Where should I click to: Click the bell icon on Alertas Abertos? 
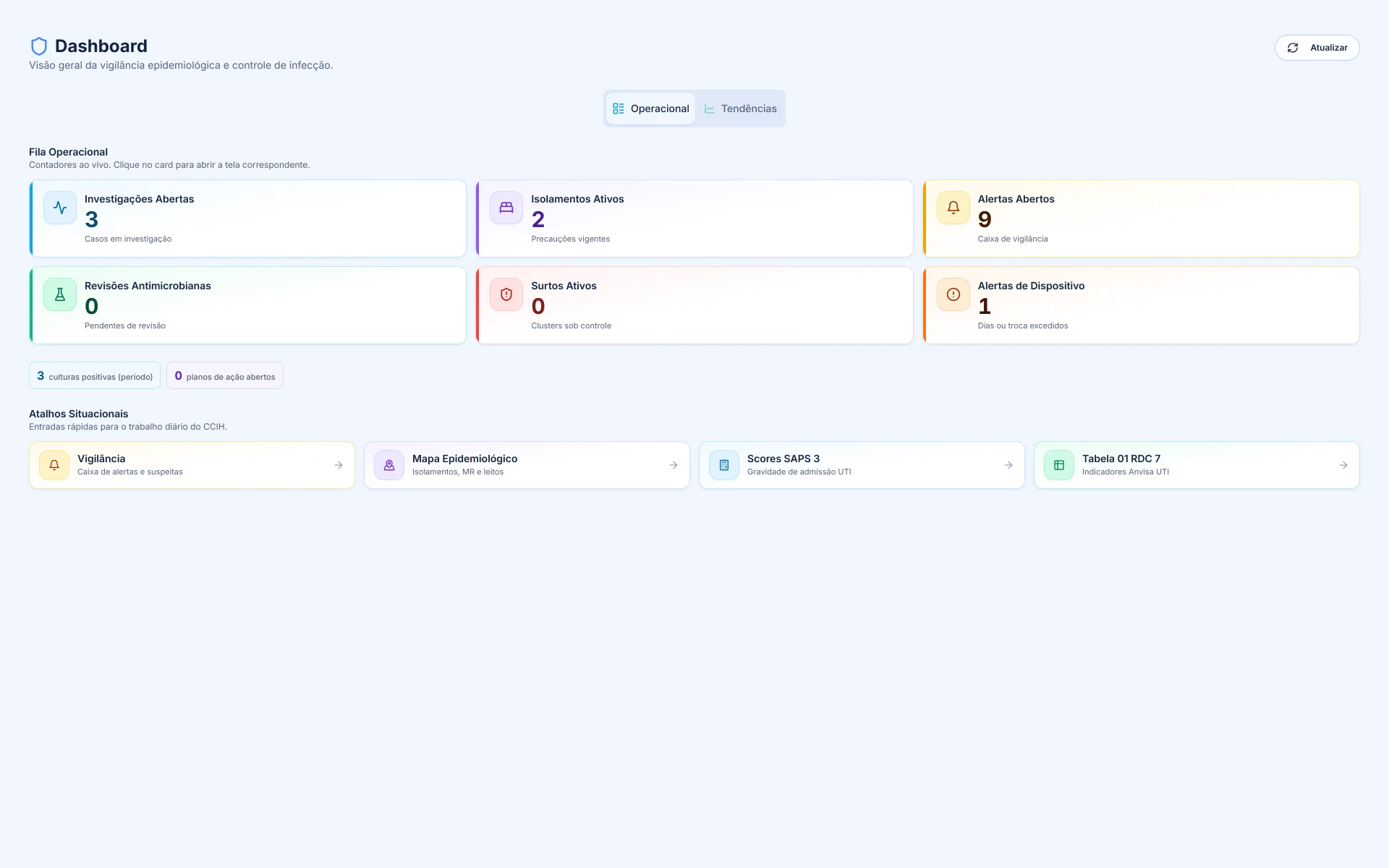click(953, 208)
